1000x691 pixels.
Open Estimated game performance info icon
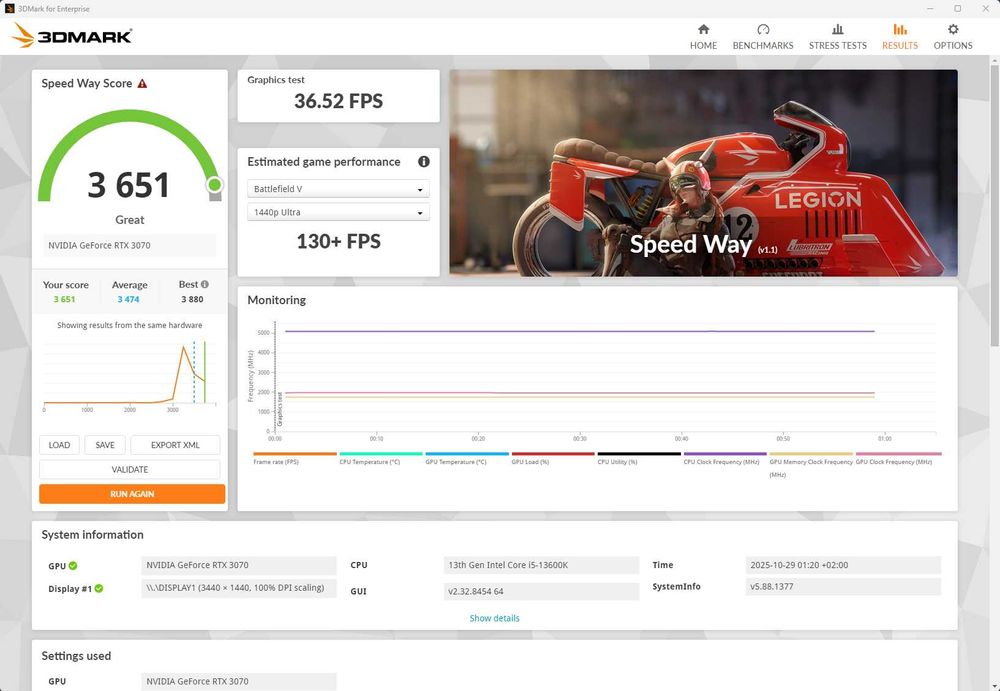[423, 161]
